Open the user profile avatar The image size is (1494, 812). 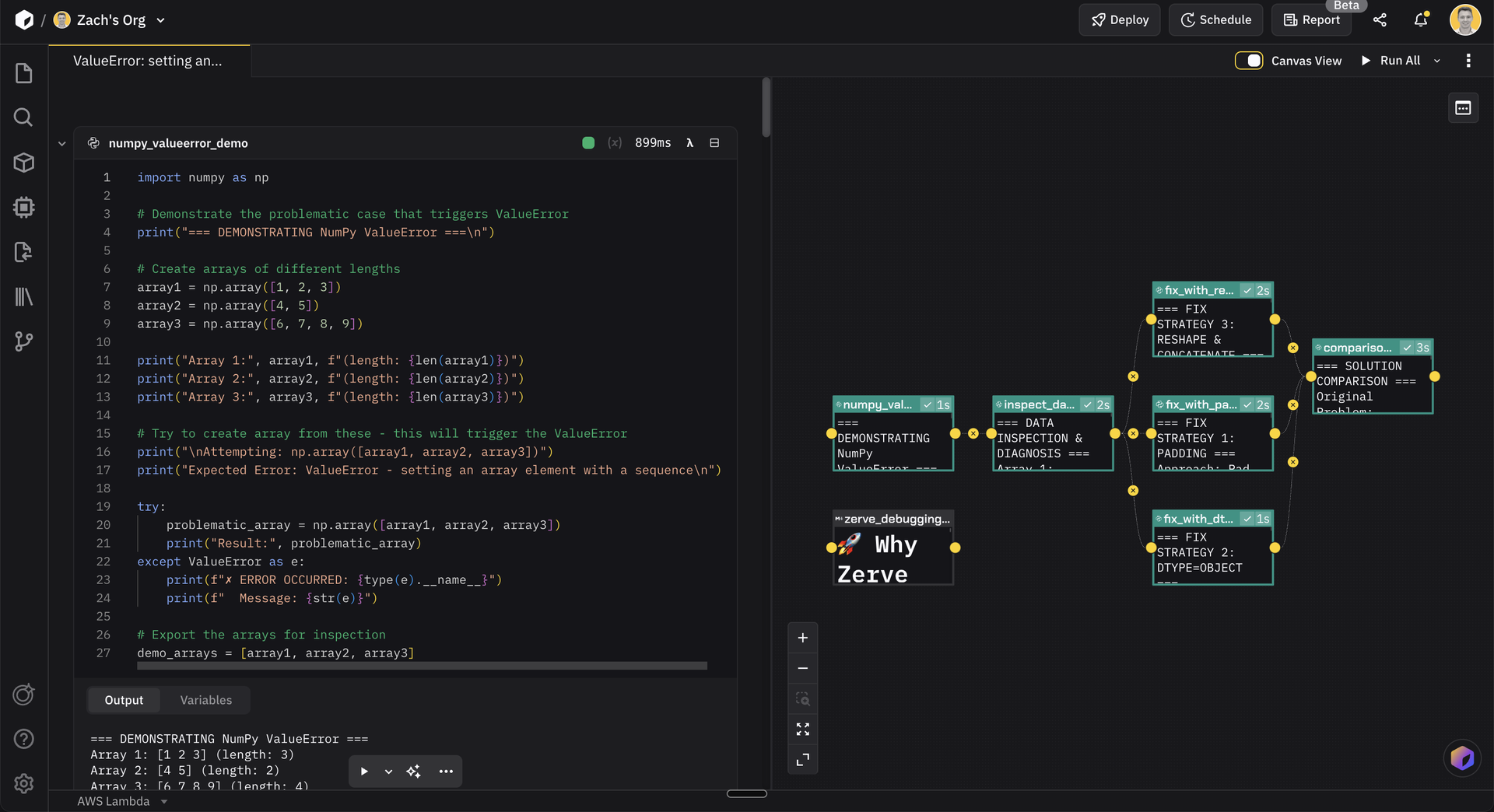[x=1465, y=20]
